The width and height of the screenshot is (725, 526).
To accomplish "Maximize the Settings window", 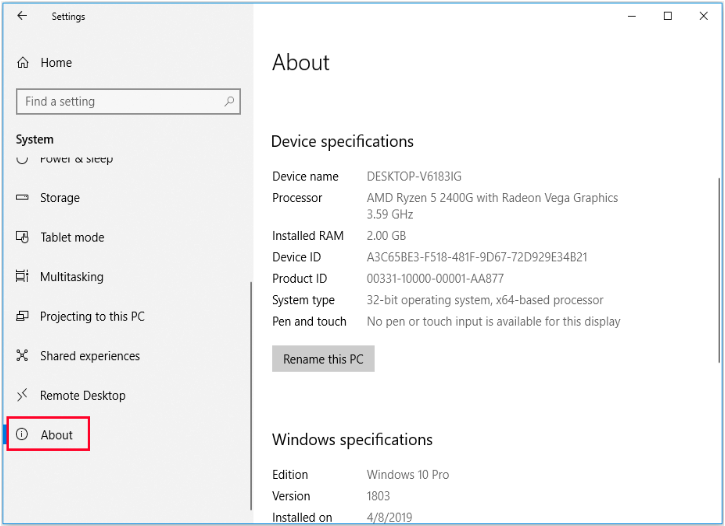I will [668, 16].
